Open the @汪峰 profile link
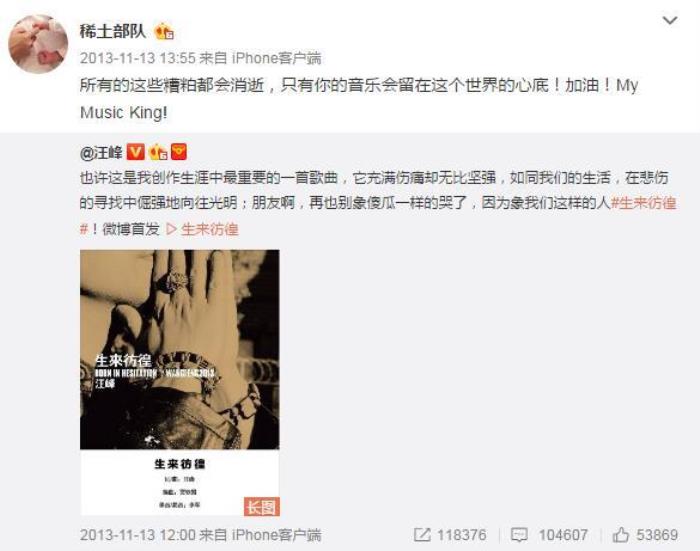 pyautogui.click(x=101, y=153)
